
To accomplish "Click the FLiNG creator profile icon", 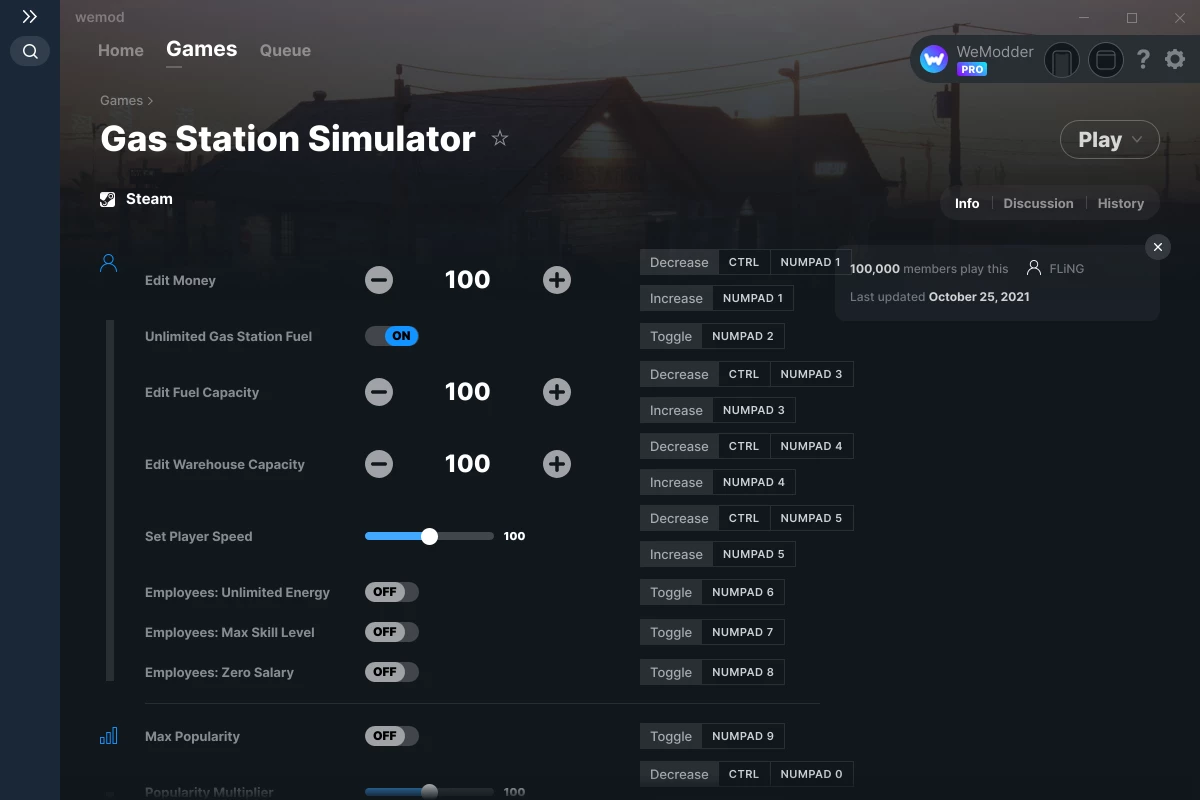I will pyautogui.click(x=1033, y=267).
